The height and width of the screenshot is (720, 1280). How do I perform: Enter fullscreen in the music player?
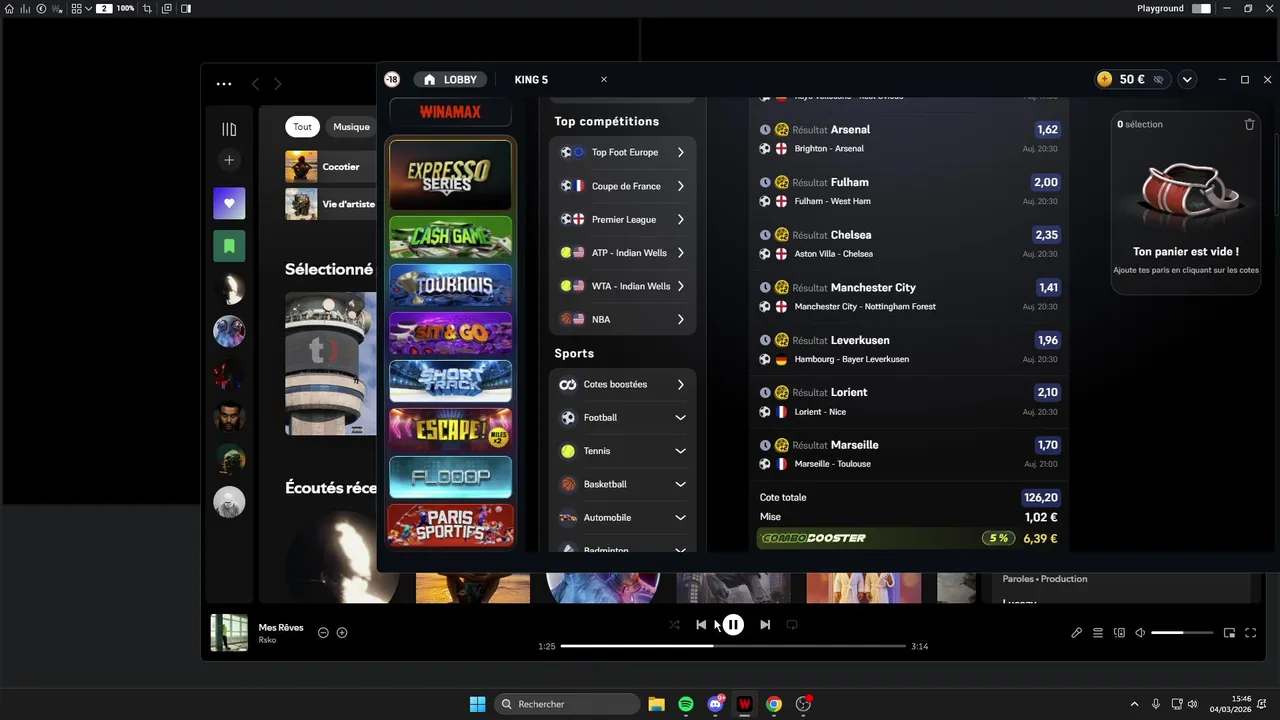[1251, 633]
